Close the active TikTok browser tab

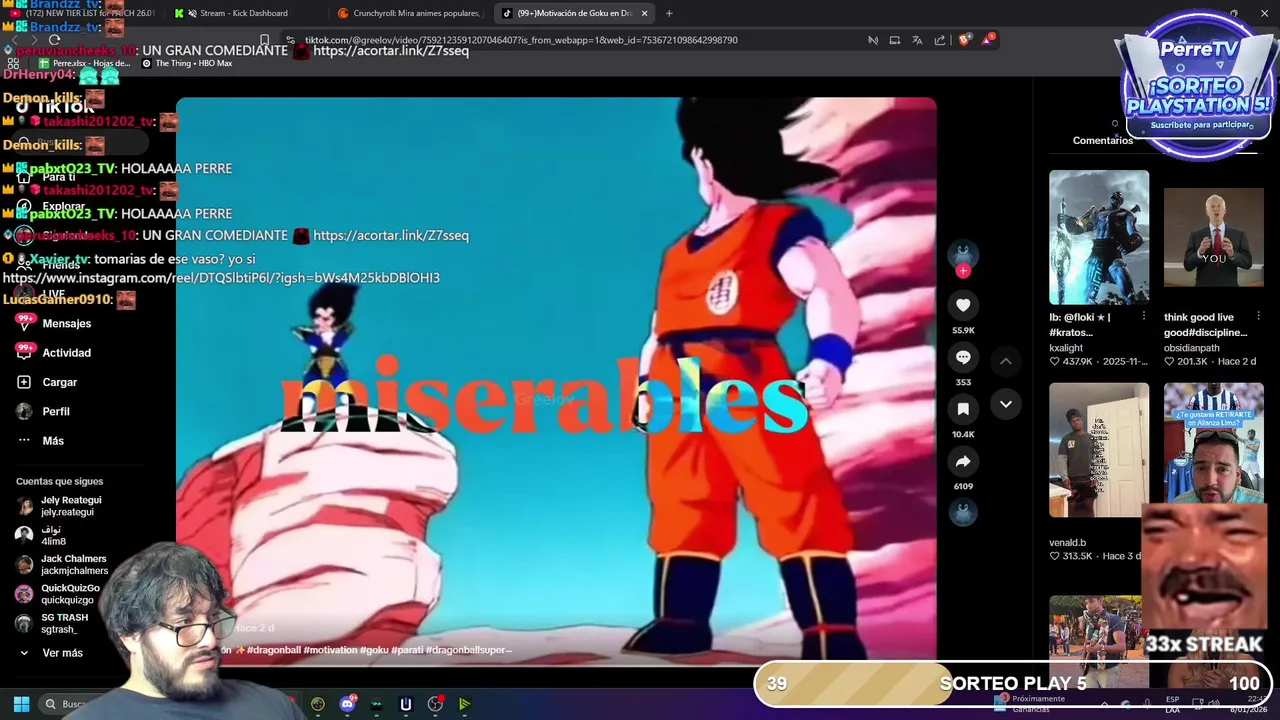tap(645, 13)
